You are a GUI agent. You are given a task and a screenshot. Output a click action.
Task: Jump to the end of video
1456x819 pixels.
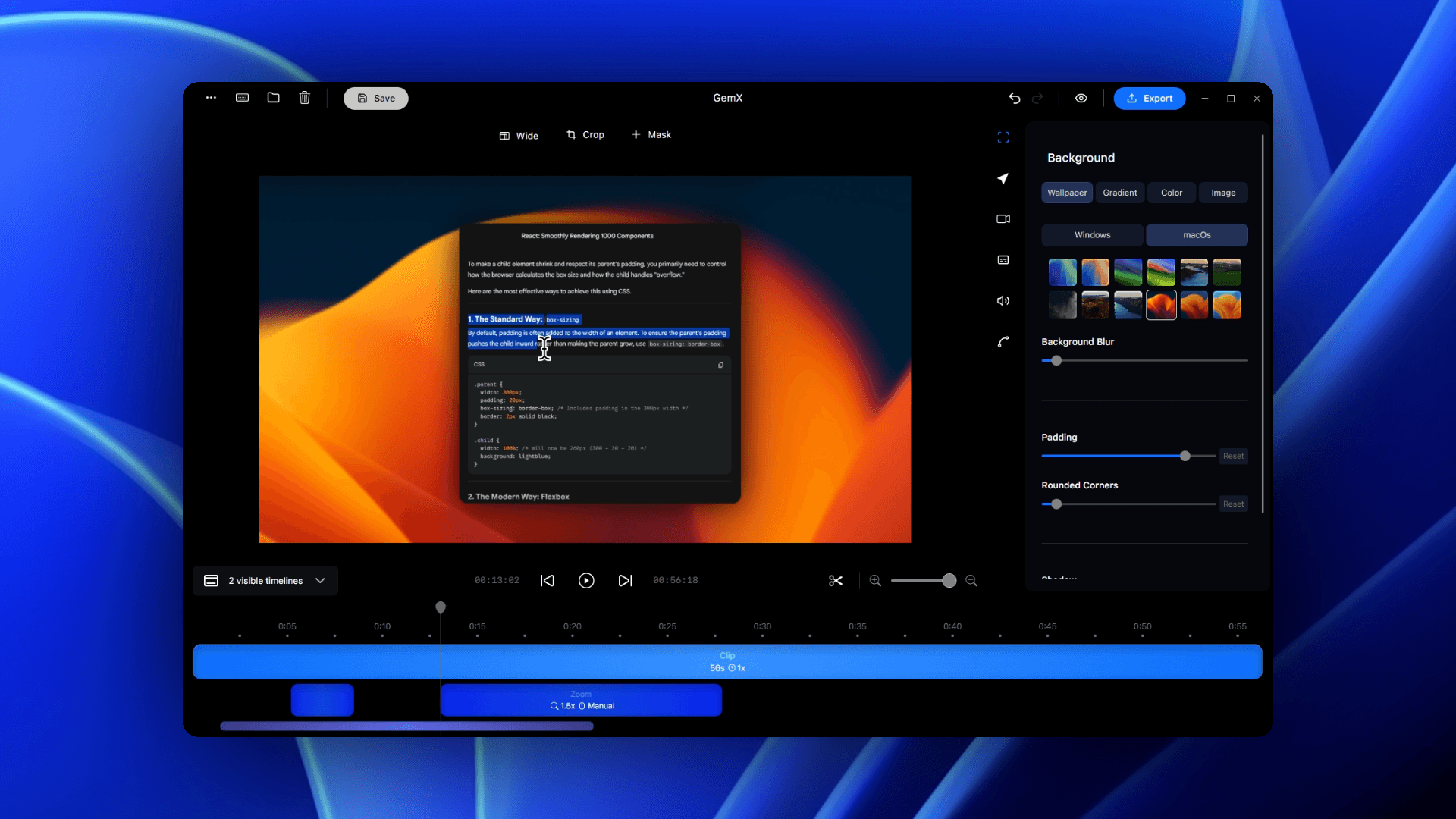[x=625, y=581]
